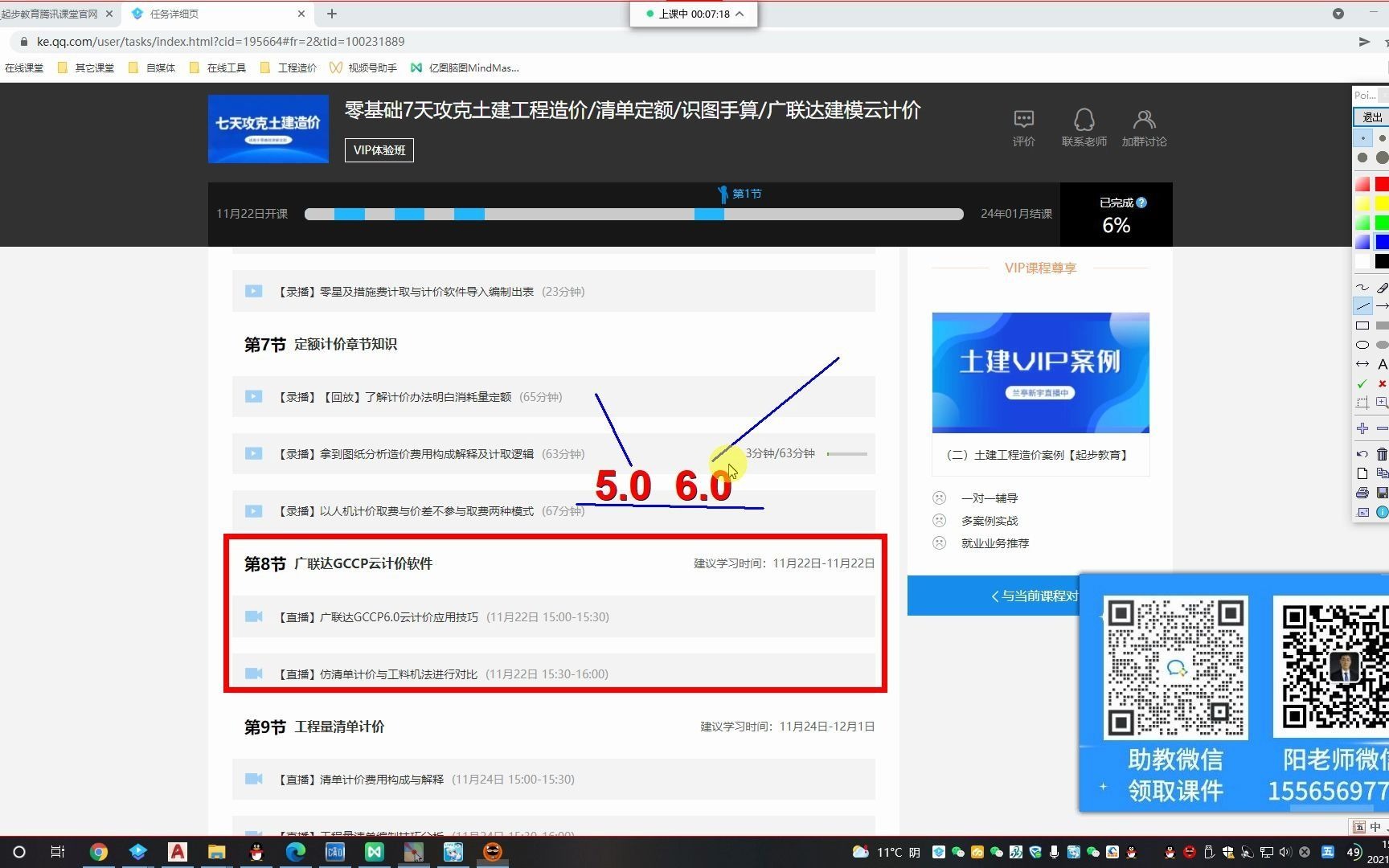Choose the smallest pen dot size
Viewport: 1389px width, 868px height.
coord(1362,138)
